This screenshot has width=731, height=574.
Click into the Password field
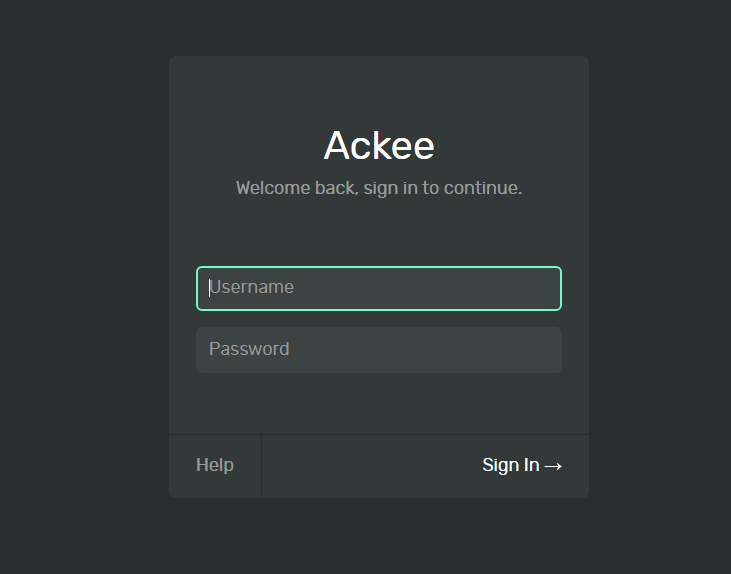pyautogui.click(x=379, y=350)
